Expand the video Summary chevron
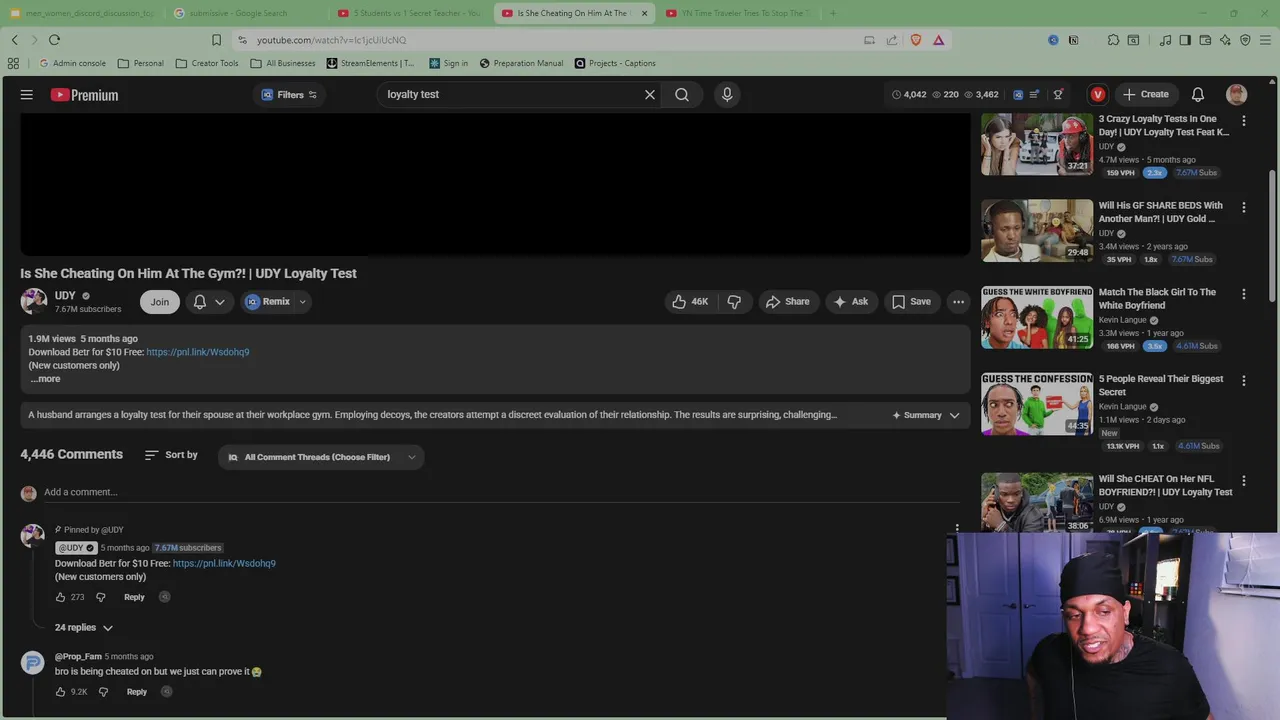 click(954, 415)
